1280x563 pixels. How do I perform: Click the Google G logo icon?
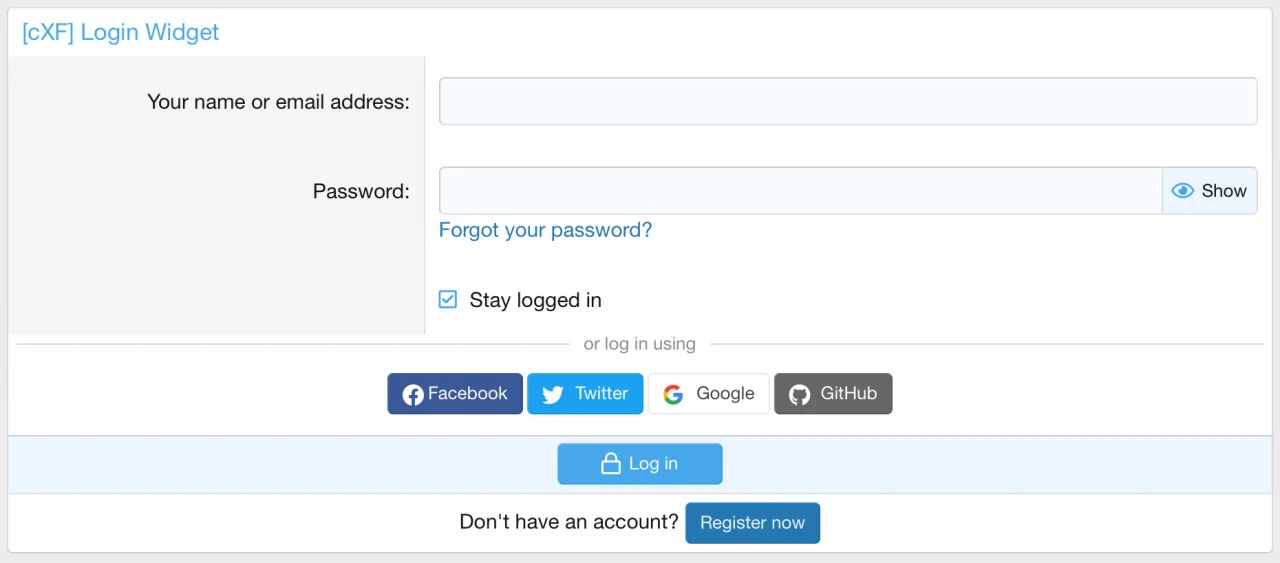tap(673, 395)
